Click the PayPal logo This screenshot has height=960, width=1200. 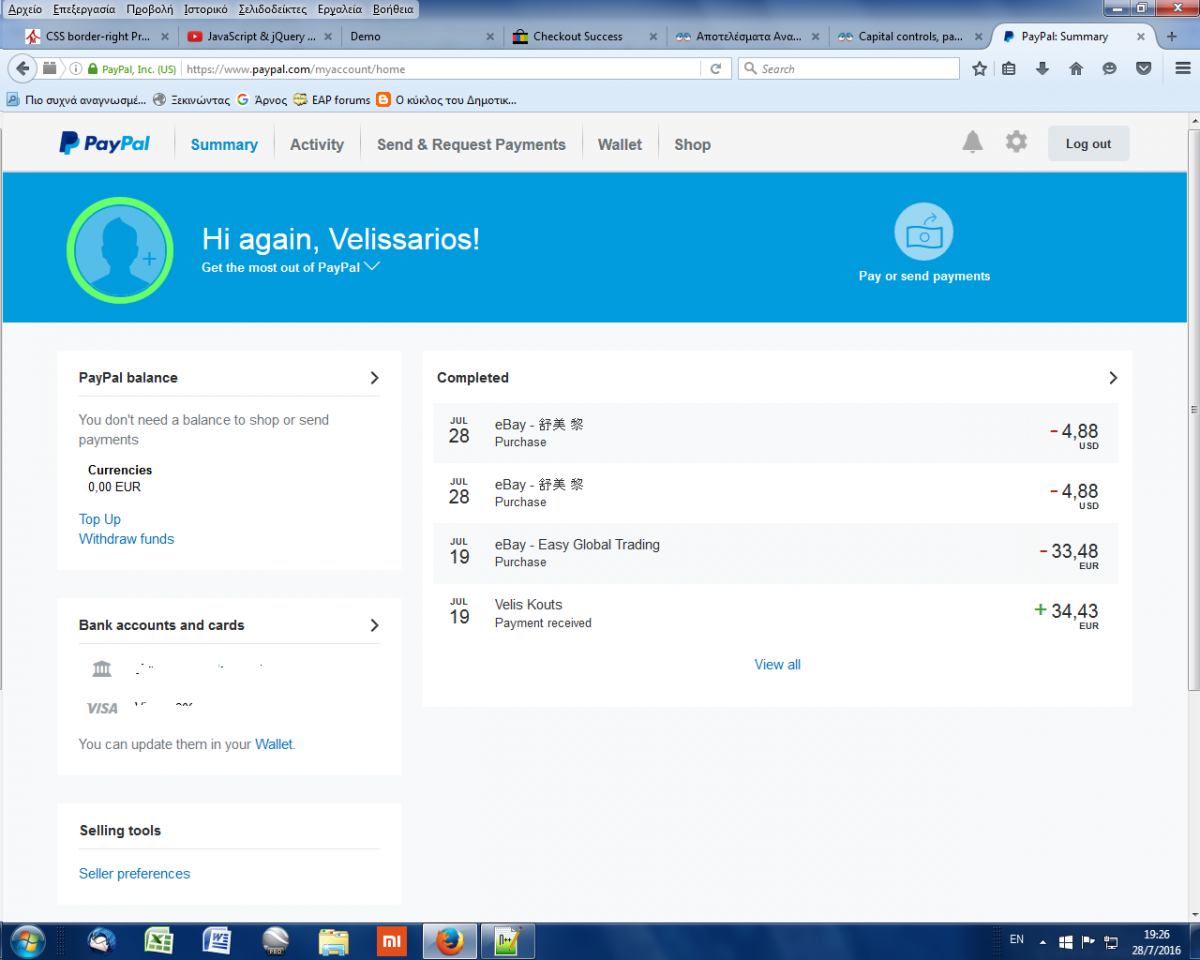(104, 144)
